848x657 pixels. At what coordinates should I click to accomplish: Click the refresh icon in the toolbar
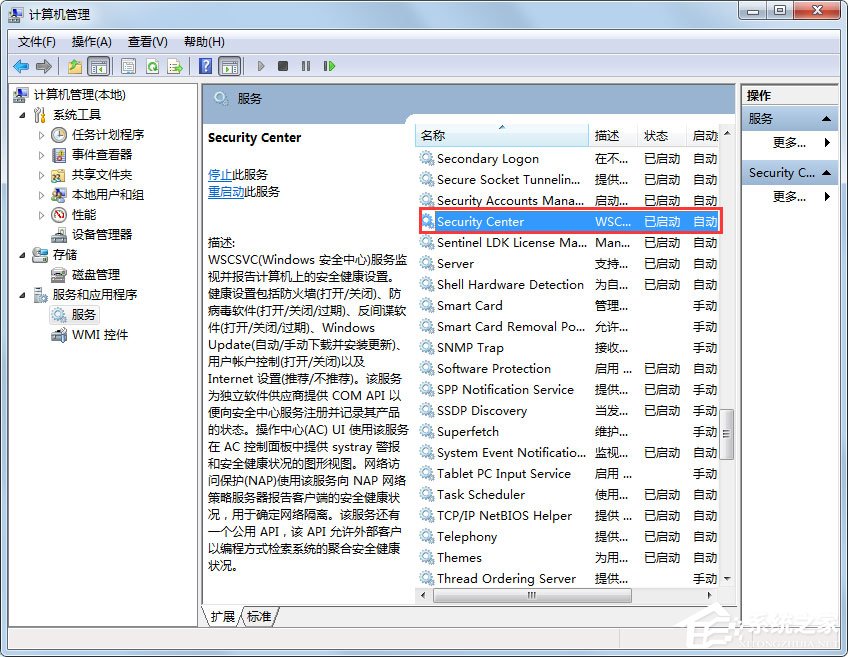point(151,66)
